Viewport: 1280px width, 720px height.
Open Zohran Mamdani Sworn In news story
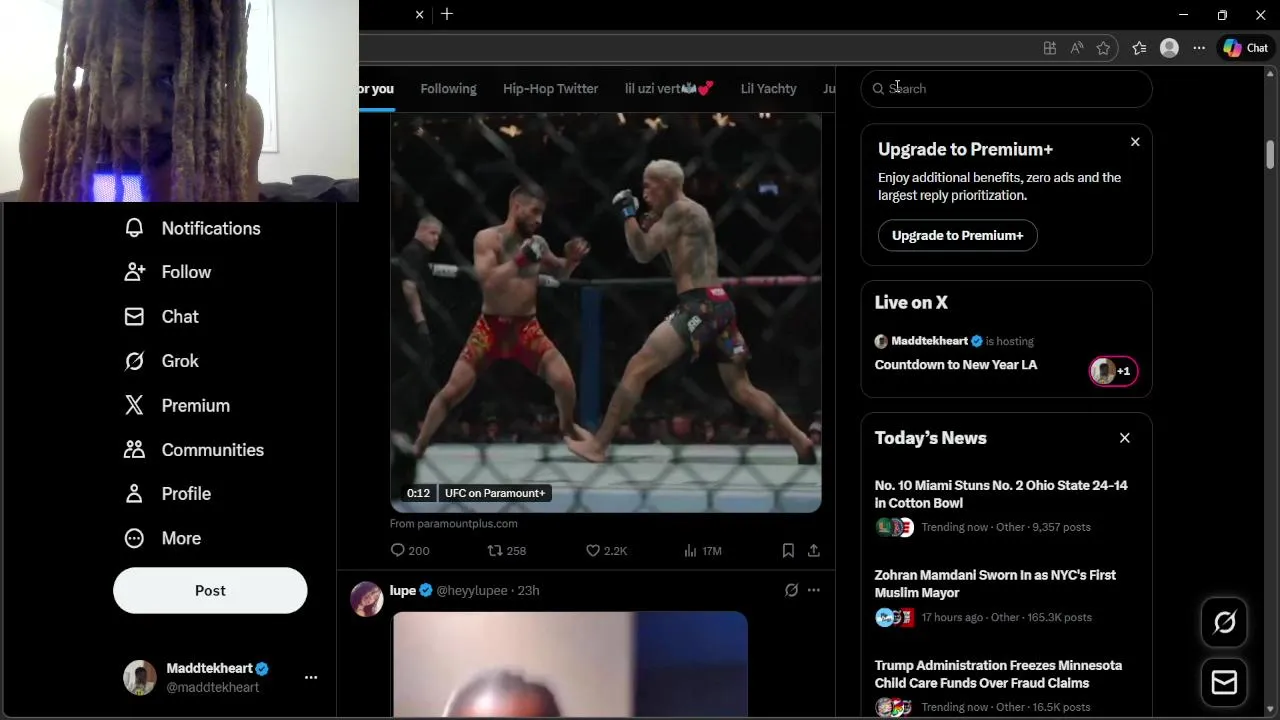pos(995,584)
